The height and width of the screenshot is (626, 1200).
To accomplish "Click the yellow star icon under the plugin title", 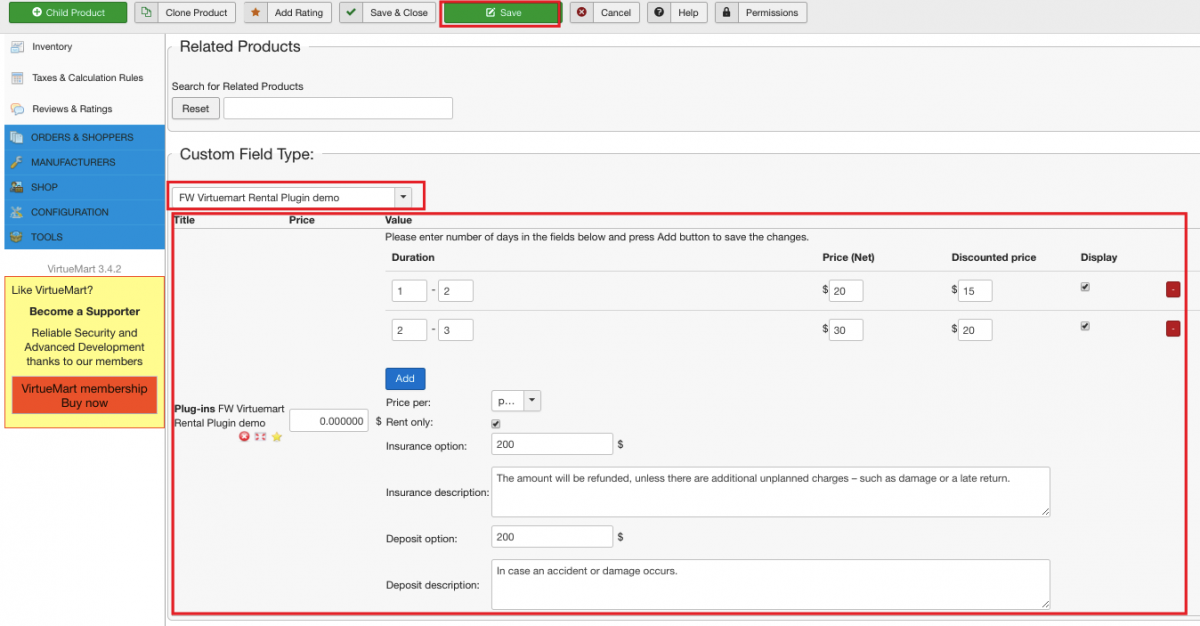I will [x=277, y=437].
